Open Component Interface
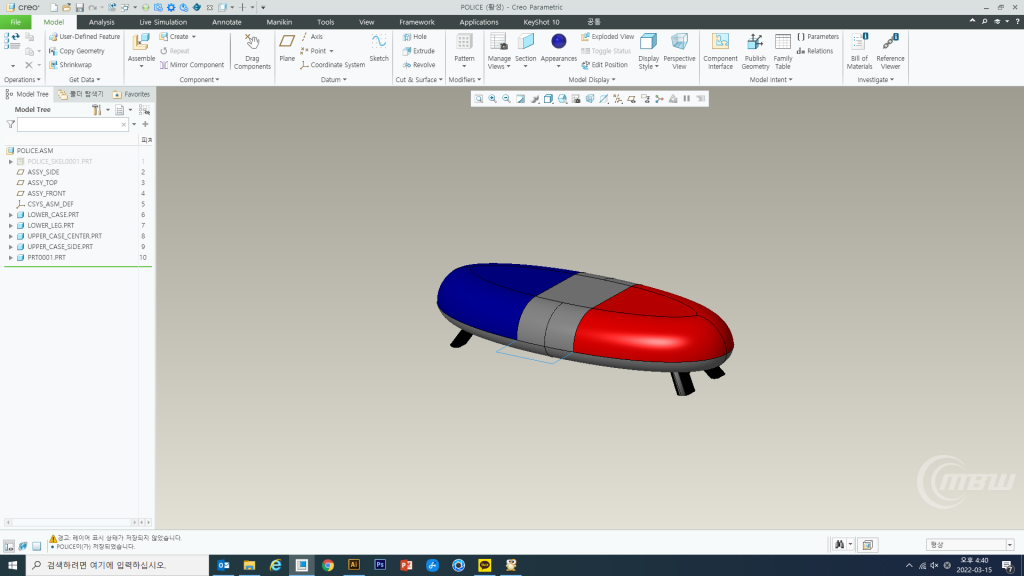 pyautogui.click(x=720, y=51)
